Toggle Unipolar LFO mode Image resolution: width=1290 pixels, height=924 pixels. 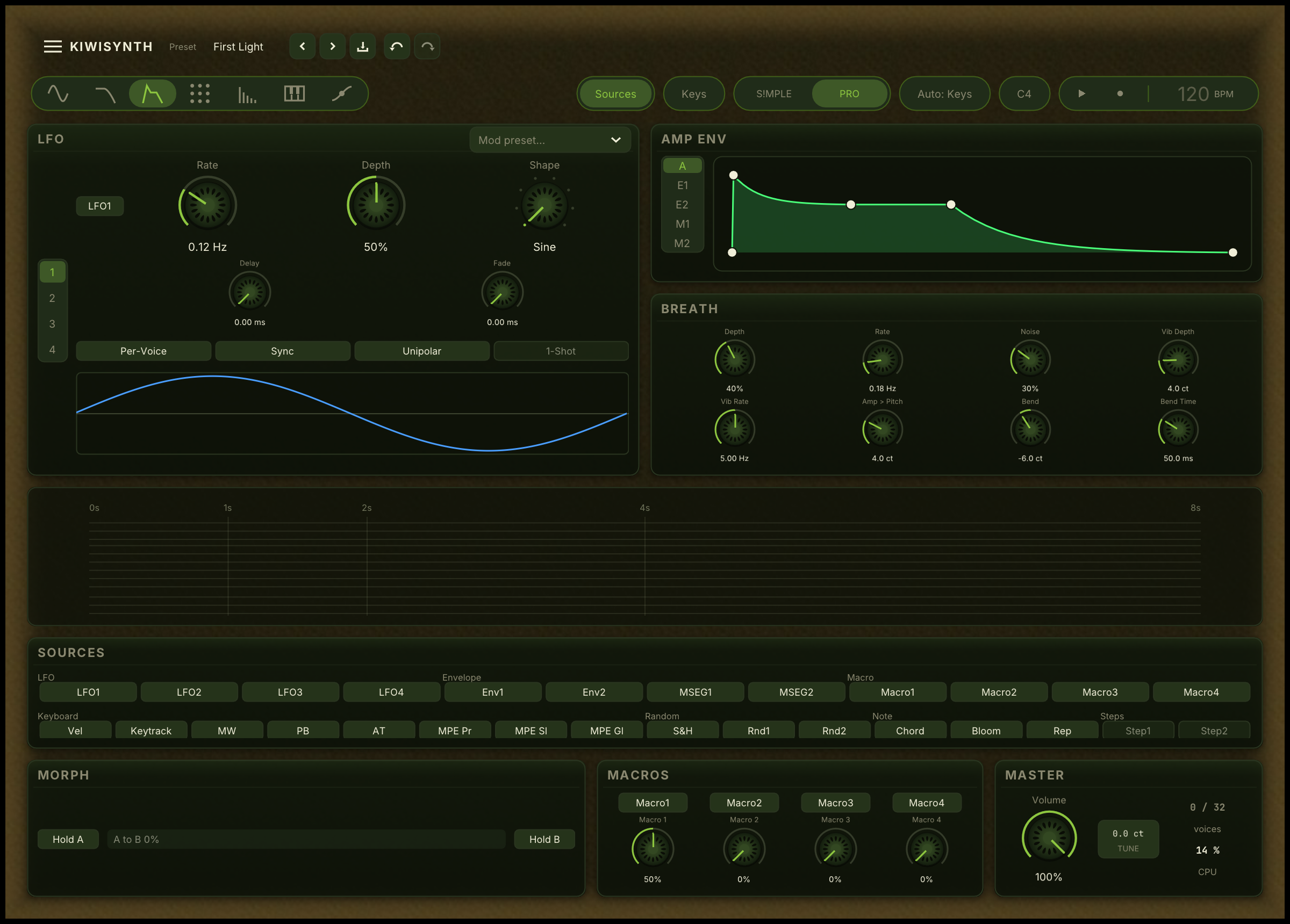(422, 351)
